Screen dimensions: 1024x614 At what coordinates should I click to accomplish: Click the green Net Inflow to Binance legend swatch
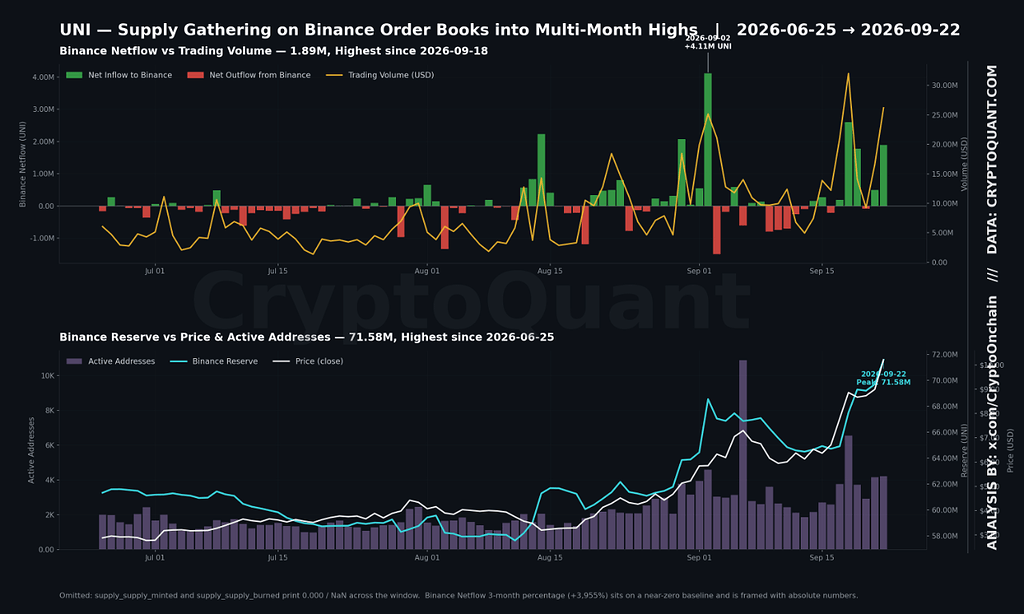click(74, 75)
